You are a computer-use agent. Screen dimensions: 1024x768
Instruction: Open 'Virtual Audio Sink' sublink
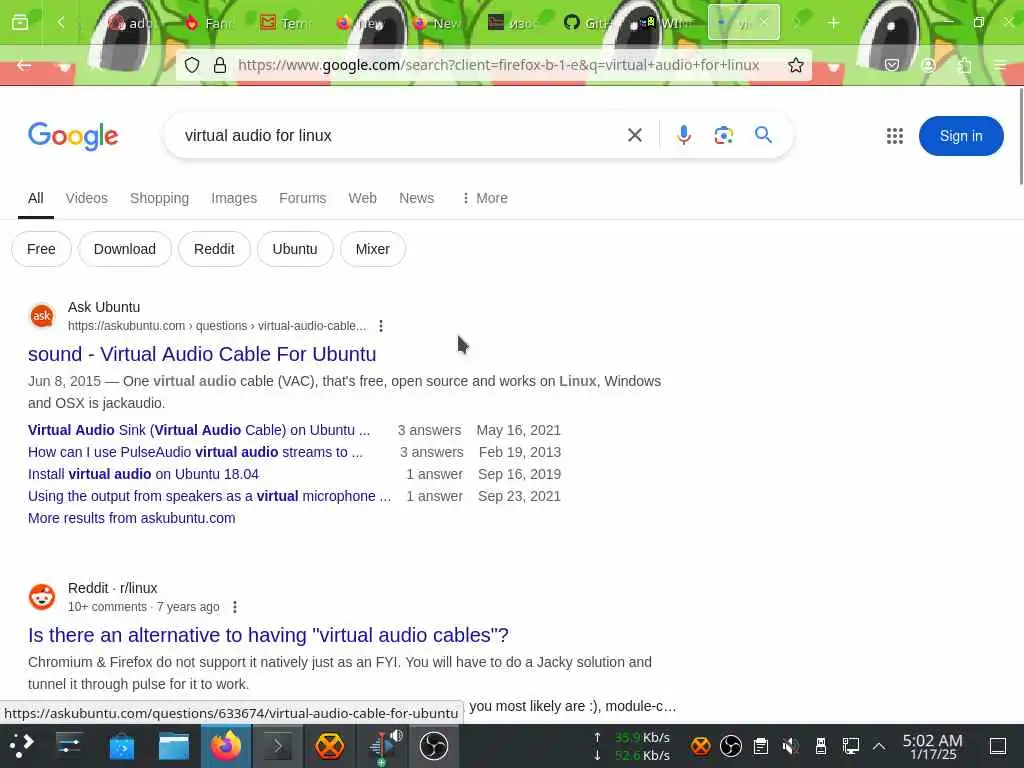(199, 430)
